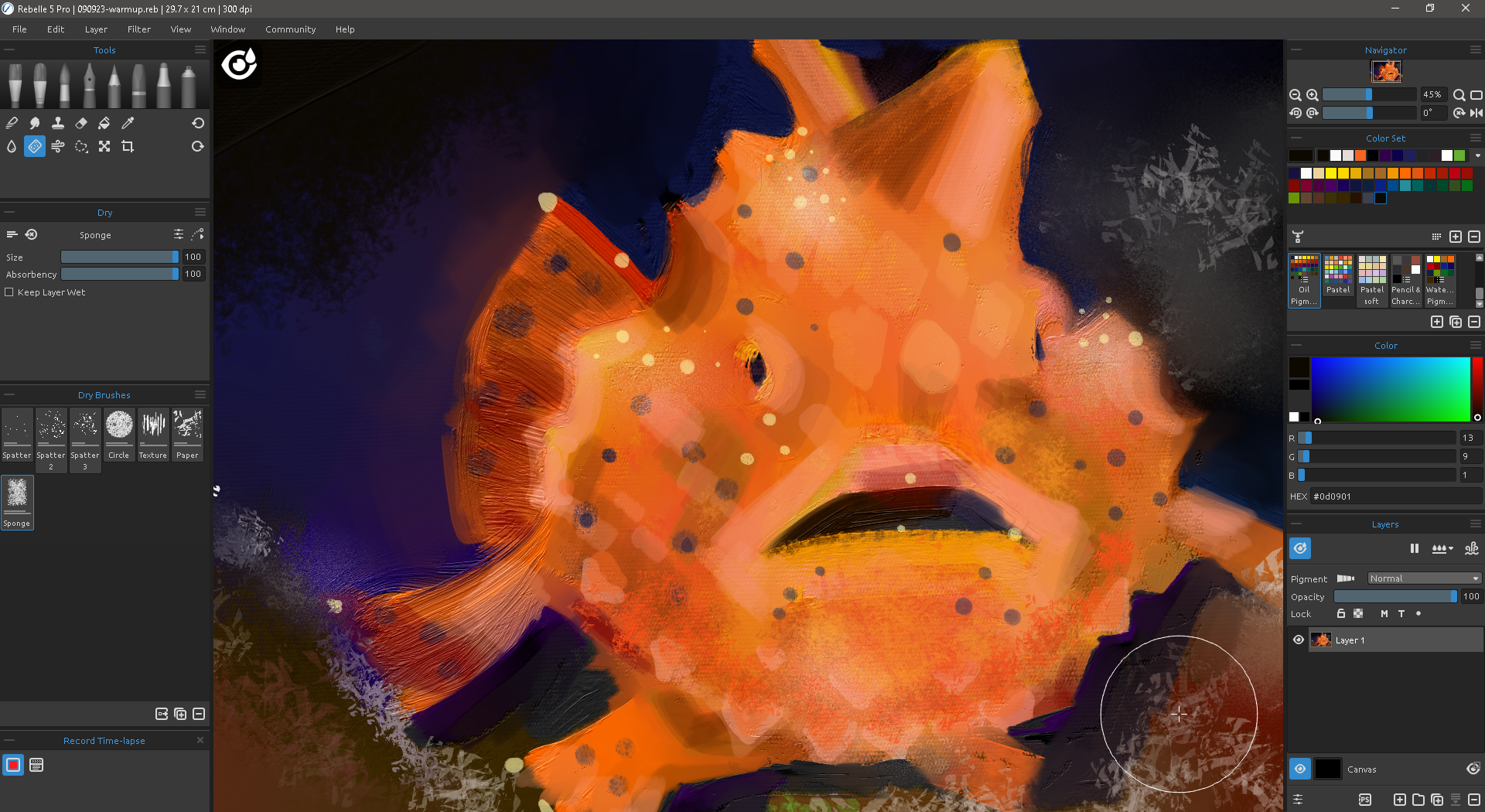The height and width of the screenshot is (812, 1485).
Task: Select the Pastel soft color set
Action: 1372,281
